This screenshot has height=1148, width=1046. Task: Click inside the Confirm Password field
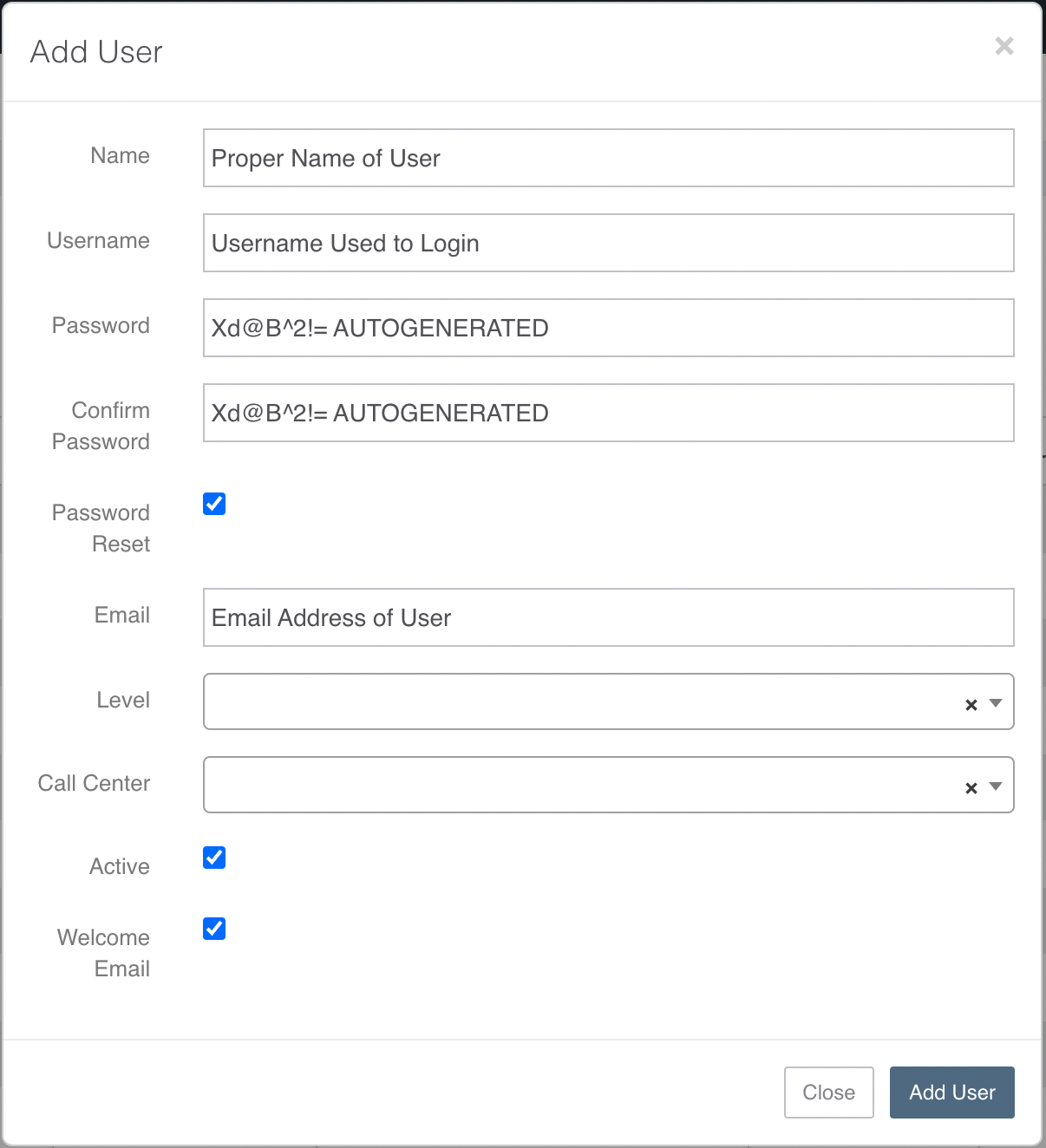coord(607,413)
